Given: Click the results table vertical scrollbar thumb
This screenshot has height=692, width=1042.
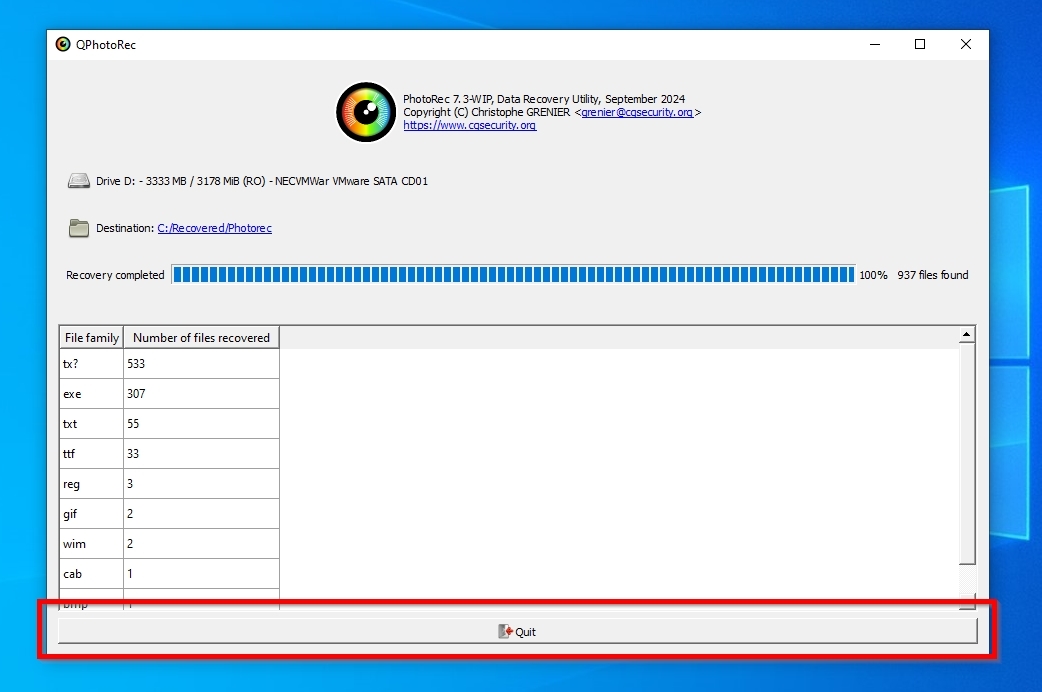Looking at the screenshot, I should (967, 454).
